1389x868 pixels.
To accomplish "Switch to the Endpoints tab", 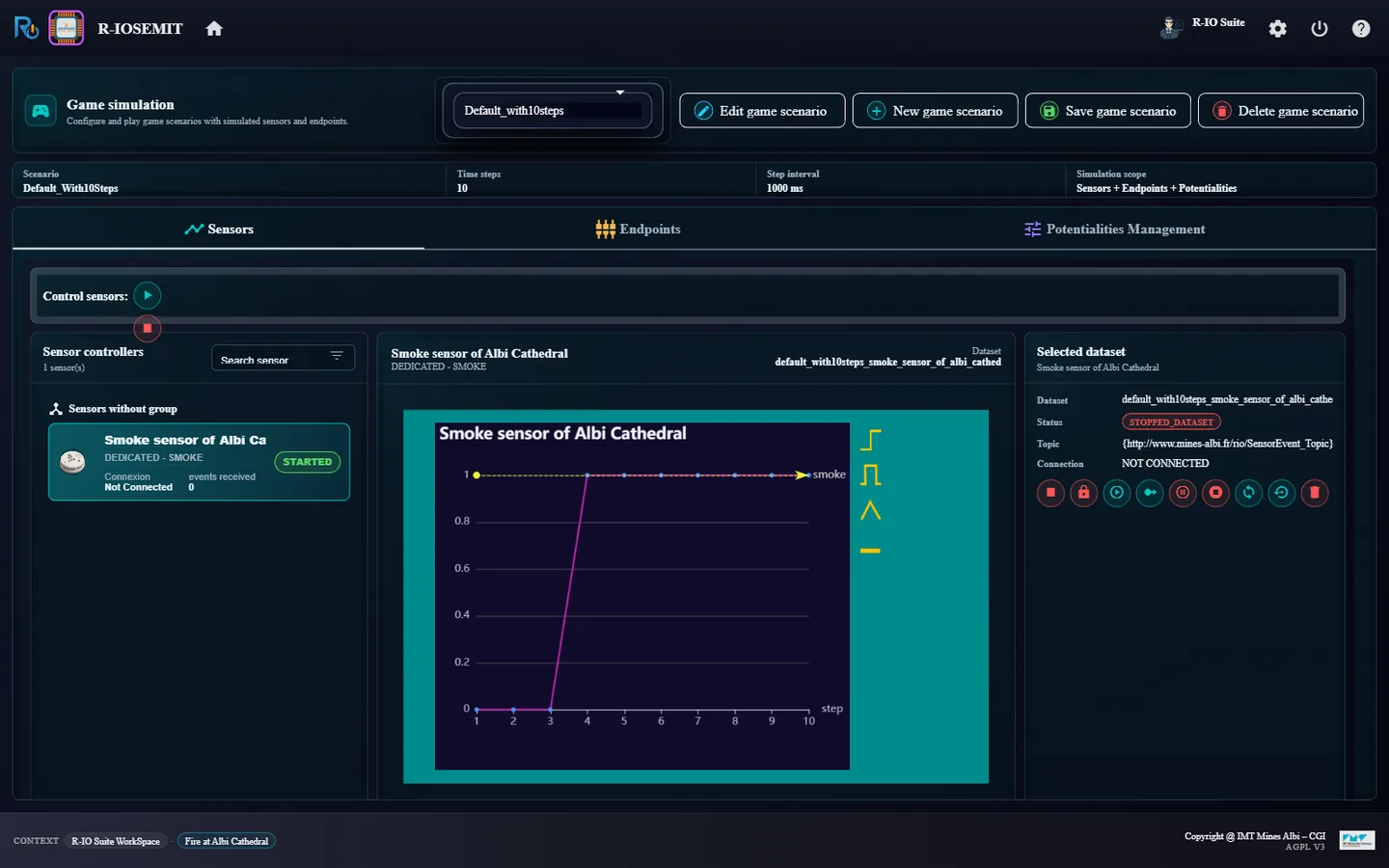I will [639, 230].
